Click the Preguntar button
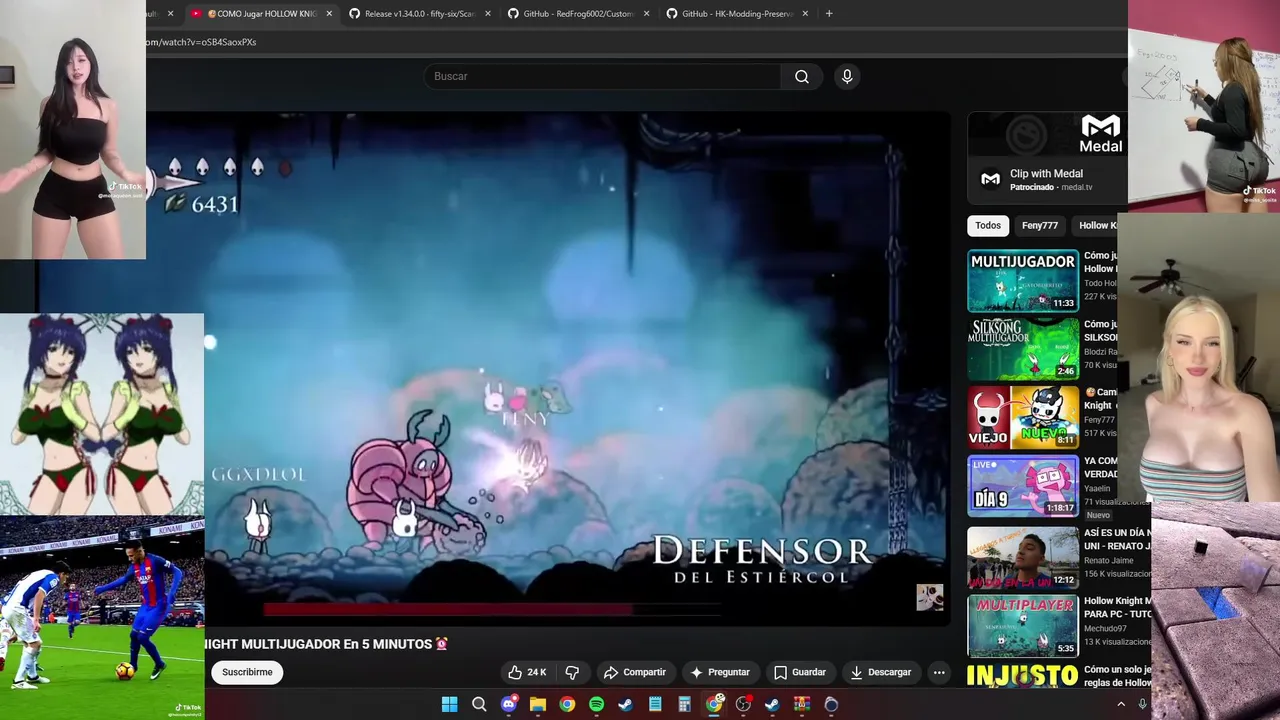 (719, 672)
